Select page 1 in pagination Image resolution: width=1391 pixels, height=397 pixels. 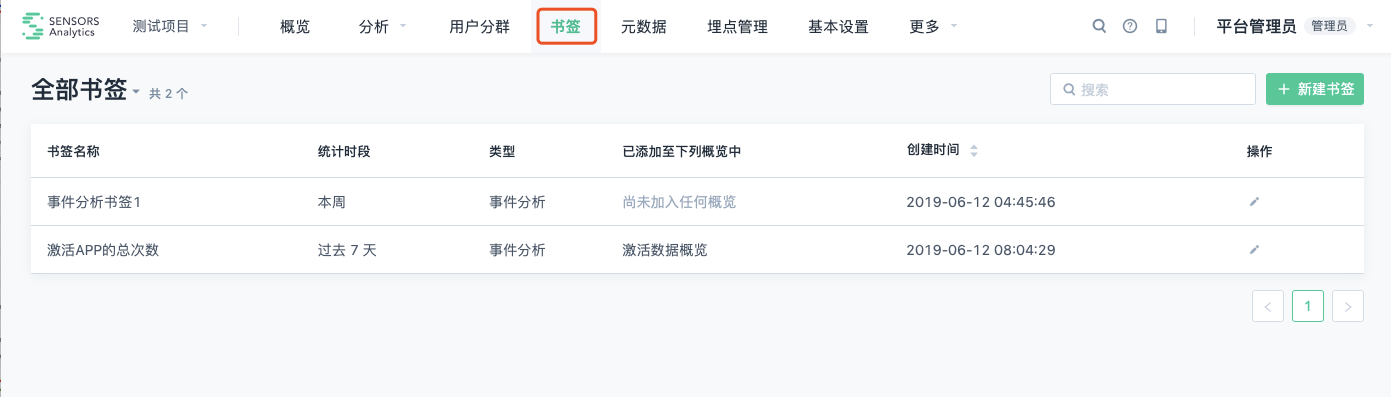click(1308, 307)
